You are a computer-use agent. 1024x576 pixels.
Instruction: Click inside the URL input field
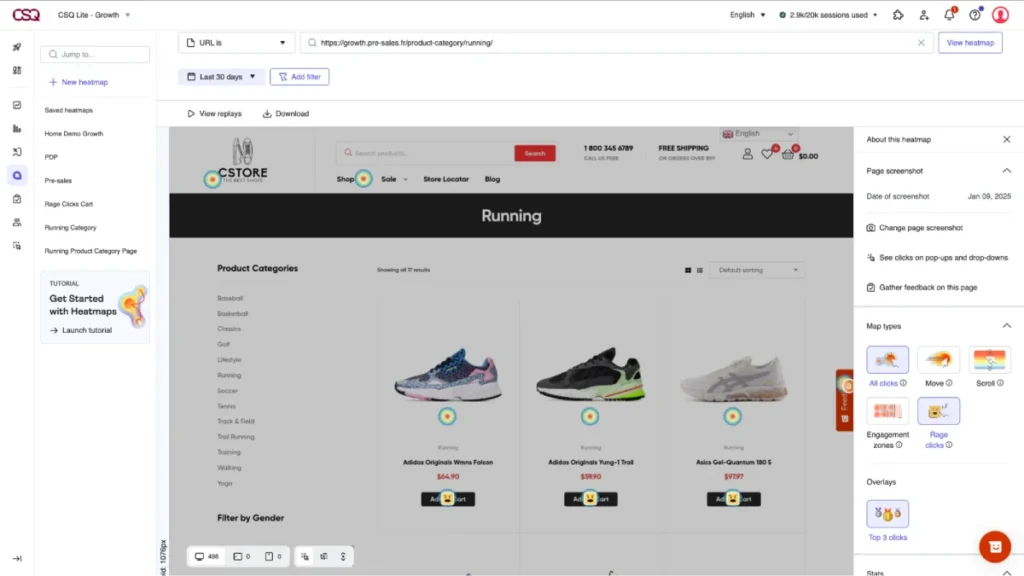click(600, 42)
